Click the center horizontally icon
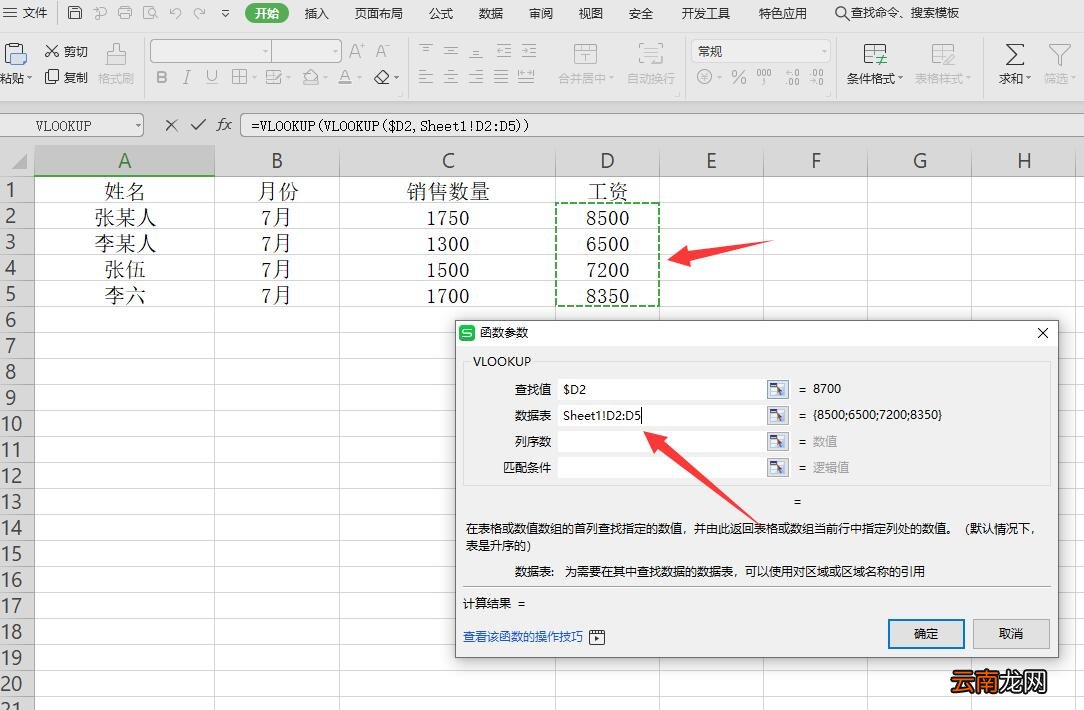 (451, 77)
